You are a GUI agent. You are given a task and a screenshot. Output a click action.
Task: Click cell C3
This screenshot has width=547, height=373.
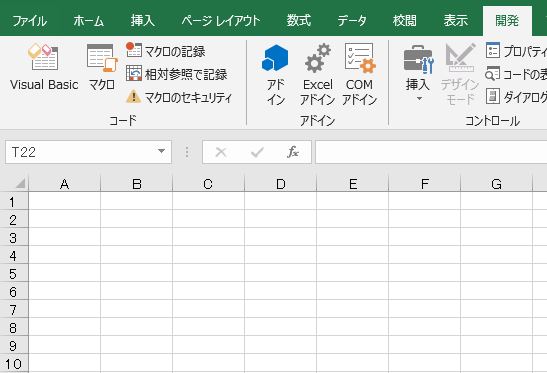tap(208, 238)
